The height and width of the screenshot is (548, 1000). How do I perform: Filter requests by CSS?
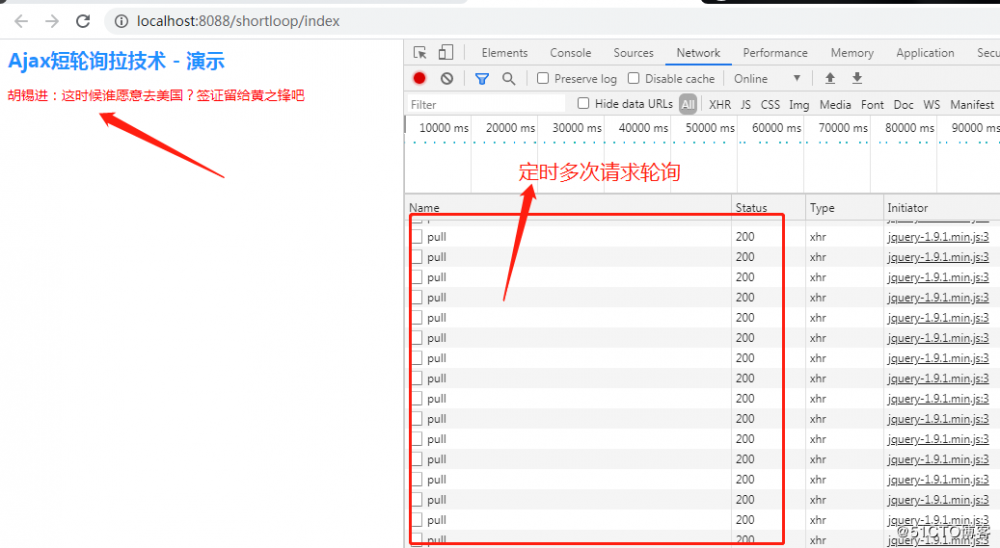770,105
